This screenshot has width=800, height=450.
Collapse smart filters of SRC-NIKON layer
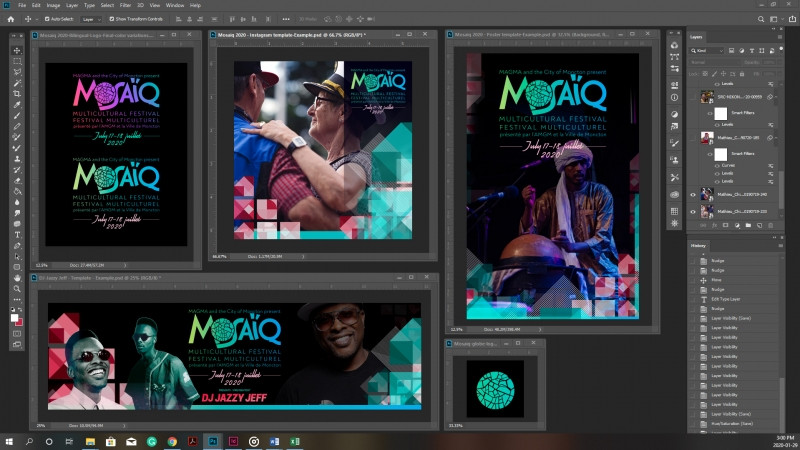point(776,97)
